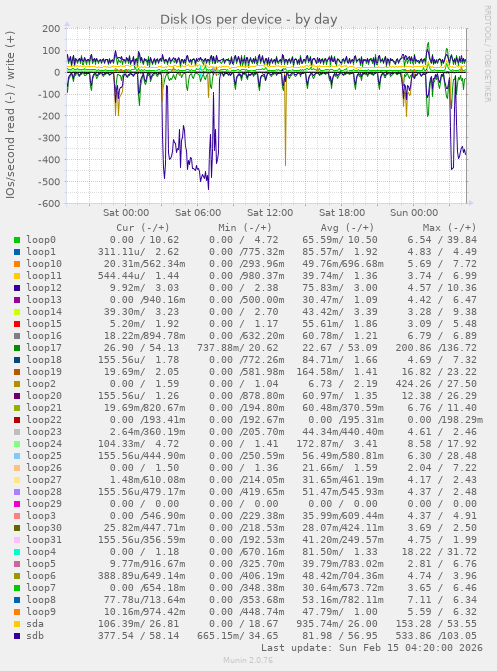The image size is (497, 671).
Task: Click the loop25 light blue swatch
Action: click(17, 457)
